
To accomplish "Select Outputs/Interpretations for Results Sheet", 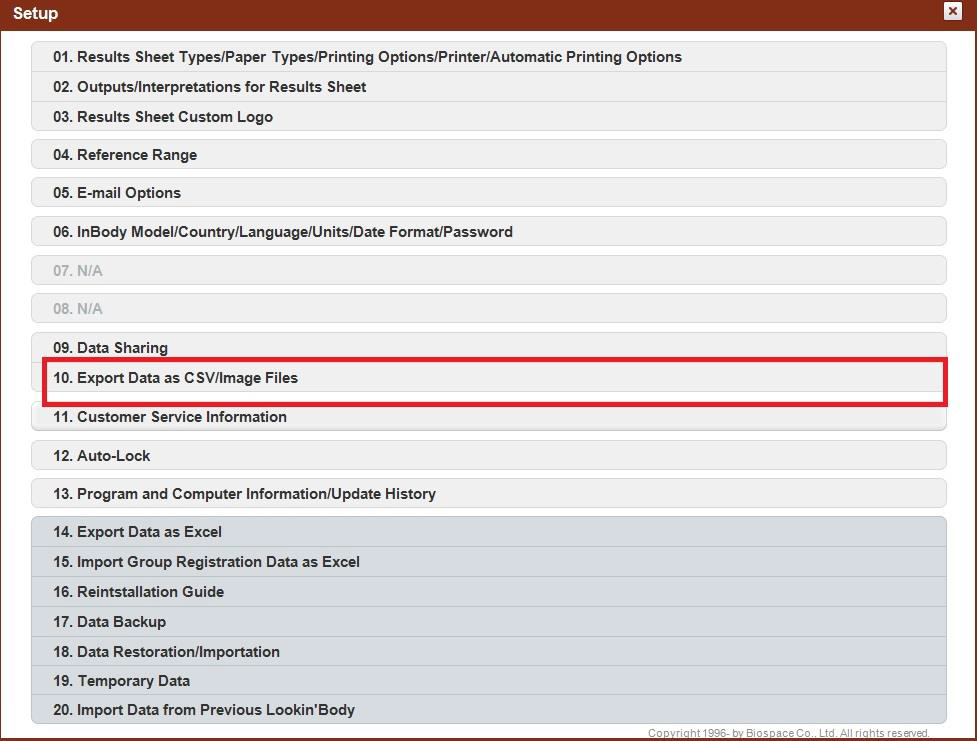I will tap(210, 87).
